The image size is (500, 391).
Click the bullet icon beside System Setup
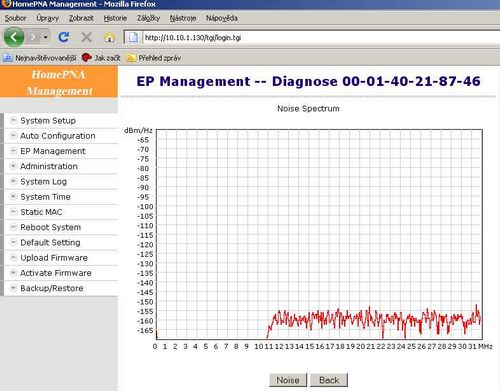[x=13, y=120]
